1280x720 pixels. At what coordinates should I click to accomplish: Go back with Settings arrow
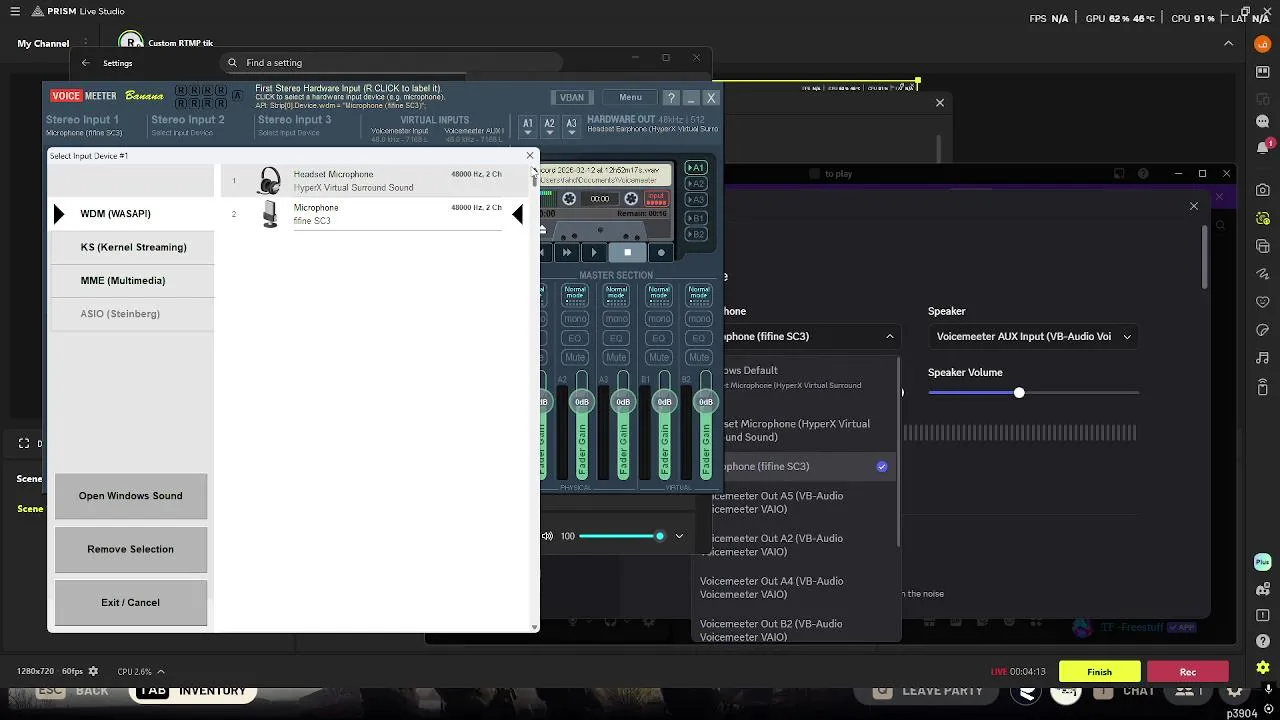coord(86,63)
